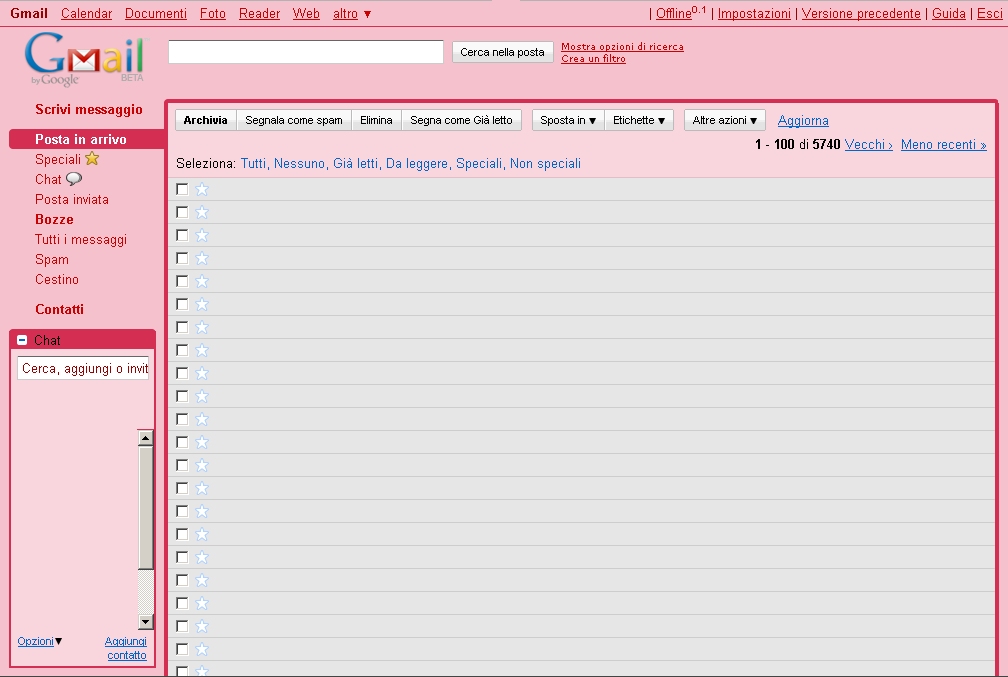Go to the Vecchi page of messages
This screenshot has width=1008, height=677.
tap(868, 145)
